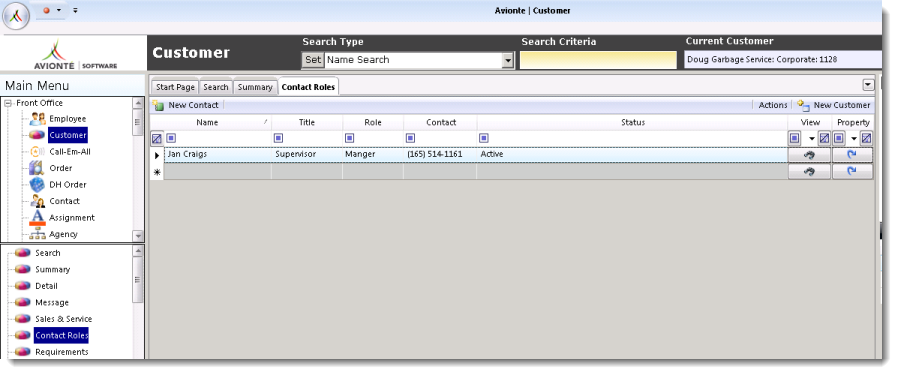Toggle the Property column filter operator

point(839,138)
